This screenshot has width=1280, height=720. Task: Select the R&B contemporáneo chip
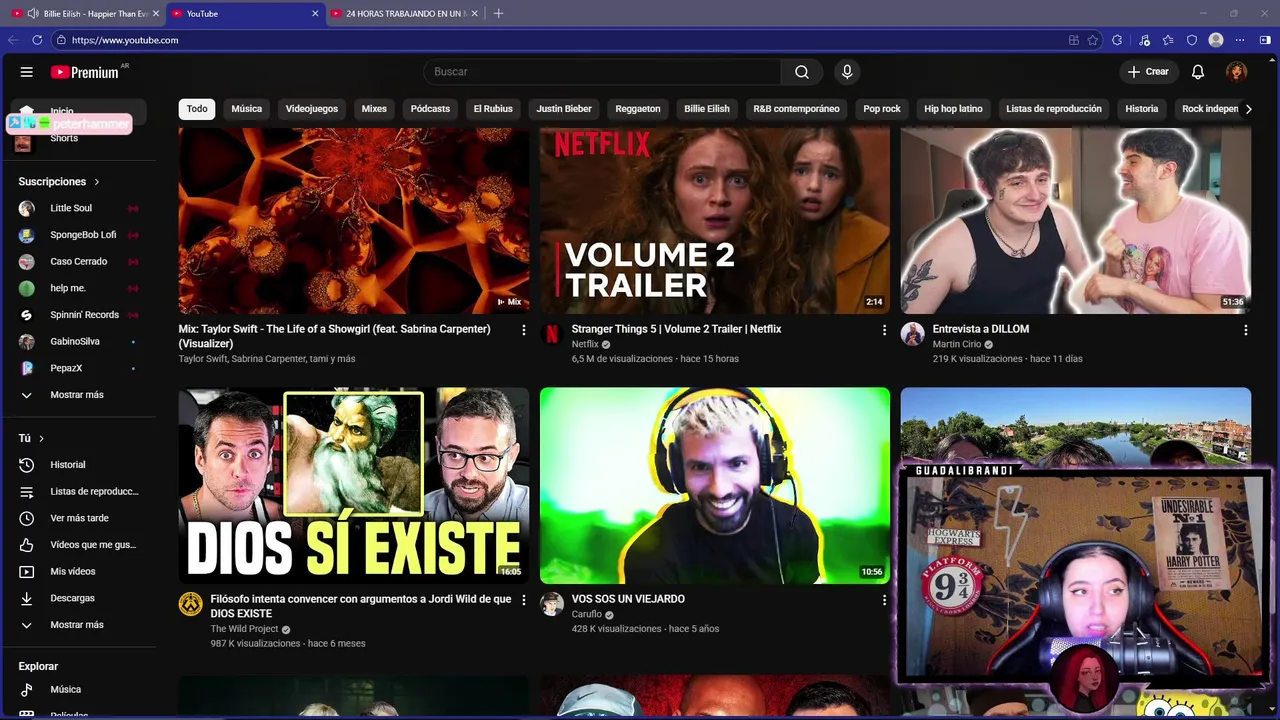(796, 109)
